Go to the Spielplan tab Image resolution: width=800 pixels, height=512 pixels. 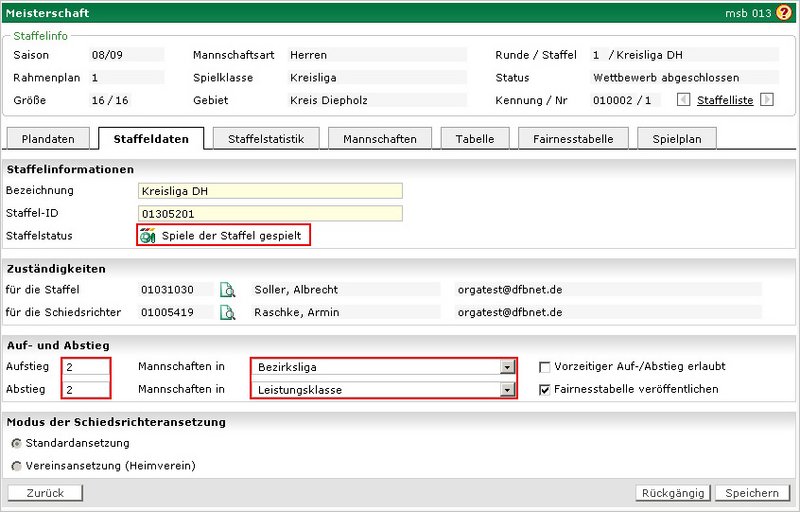[676, 140]
